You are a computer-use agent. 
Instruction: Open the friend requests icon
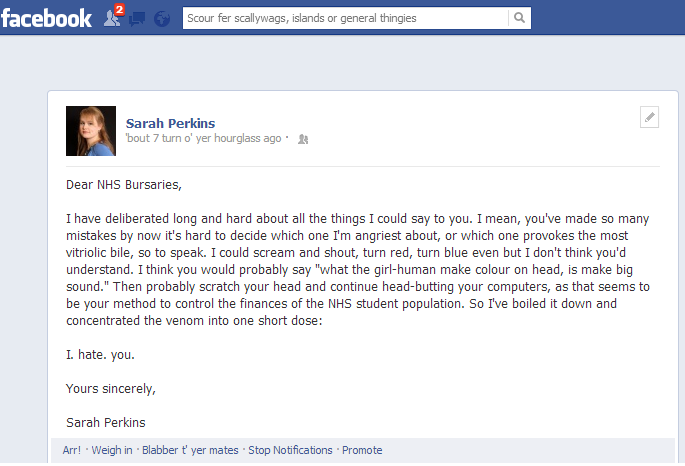pyautogui.click(x=111, y=18)
